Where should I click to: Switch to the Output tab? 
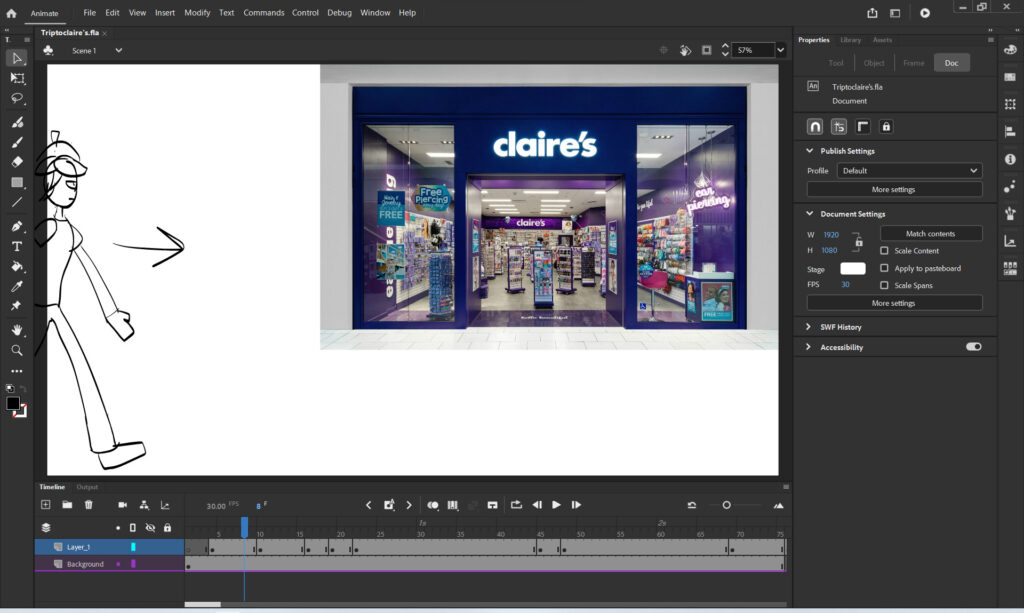87,487
